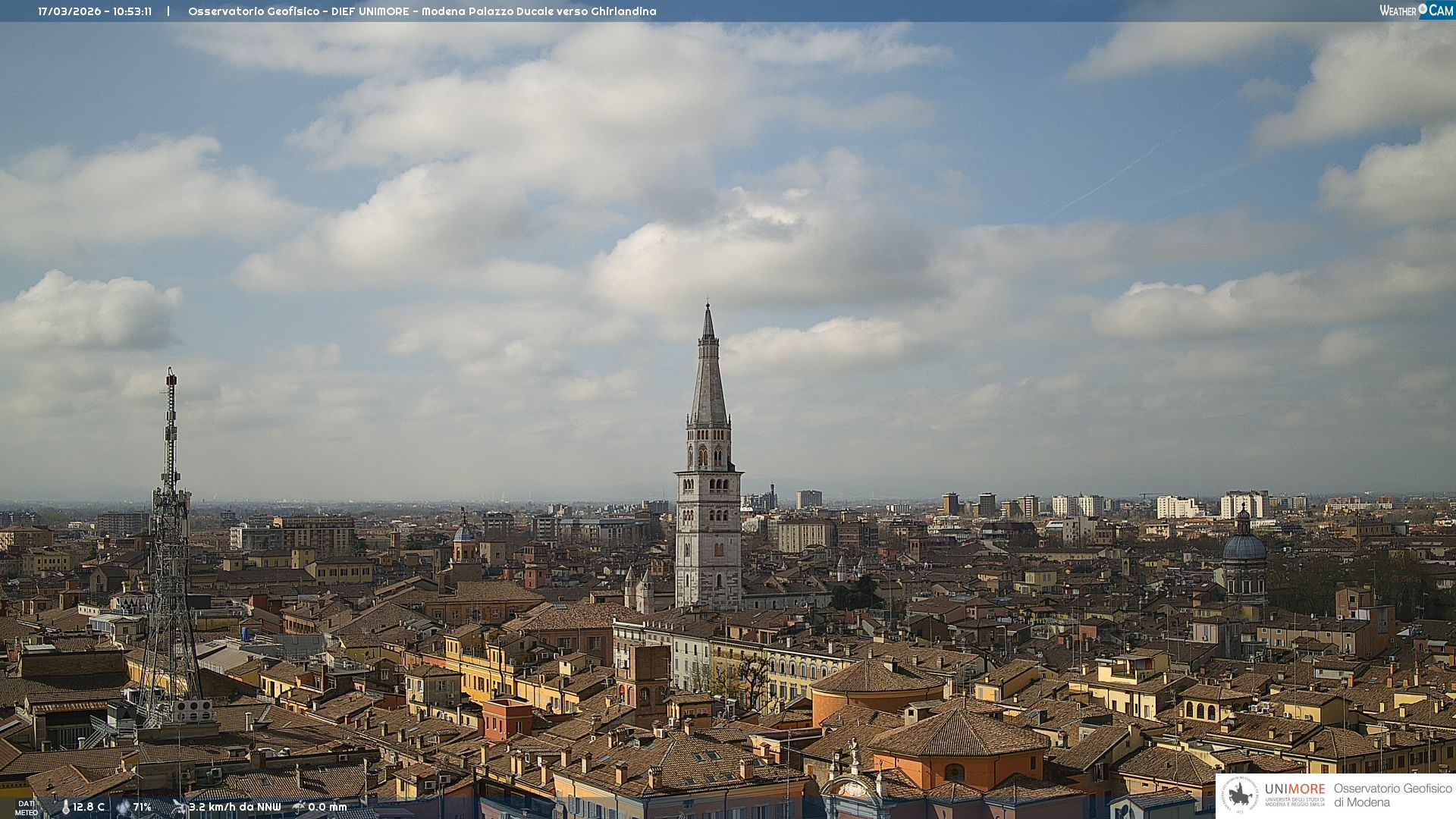Click the 3.2 km/h da NNW wind reading
This screenshot has width=1456, height=819.
pyautogui.click(x=234, y=808)
